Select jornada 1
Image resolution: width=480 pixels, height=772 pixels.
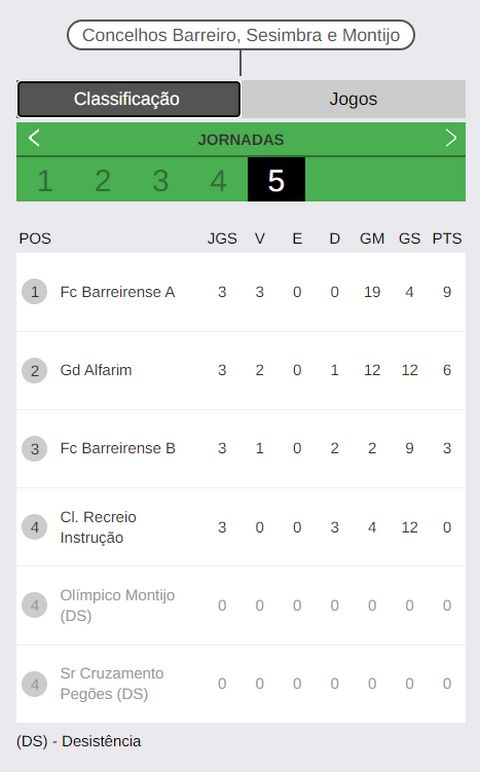(x=45, y=180)
